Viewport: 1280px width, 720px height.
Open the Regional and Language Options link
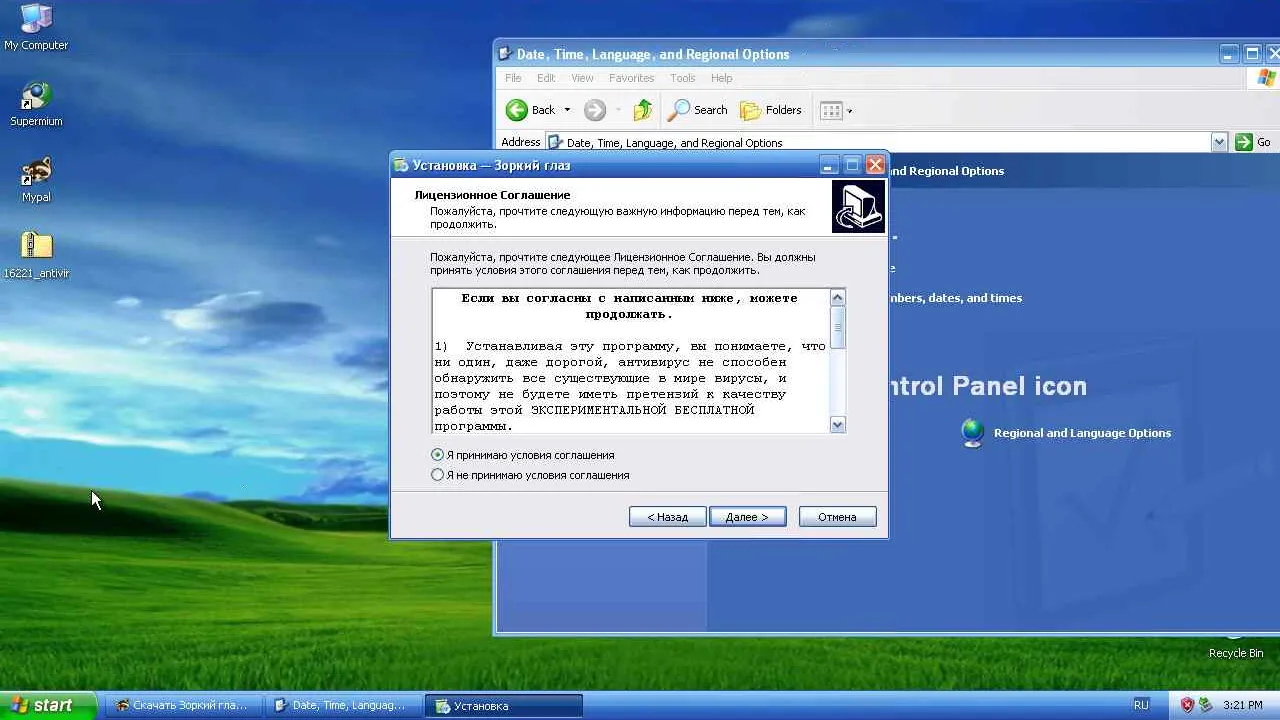(1082, 433)
